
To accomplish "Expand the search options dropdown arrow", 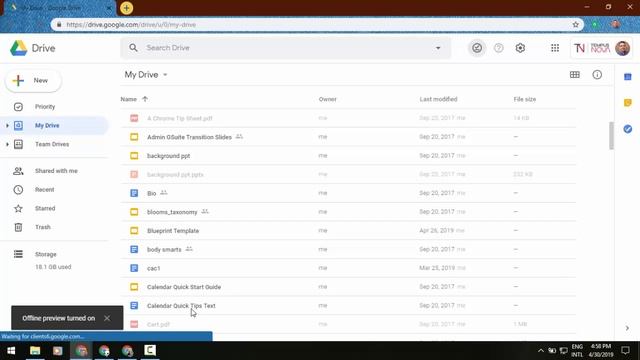I will (x=438, y=48).
